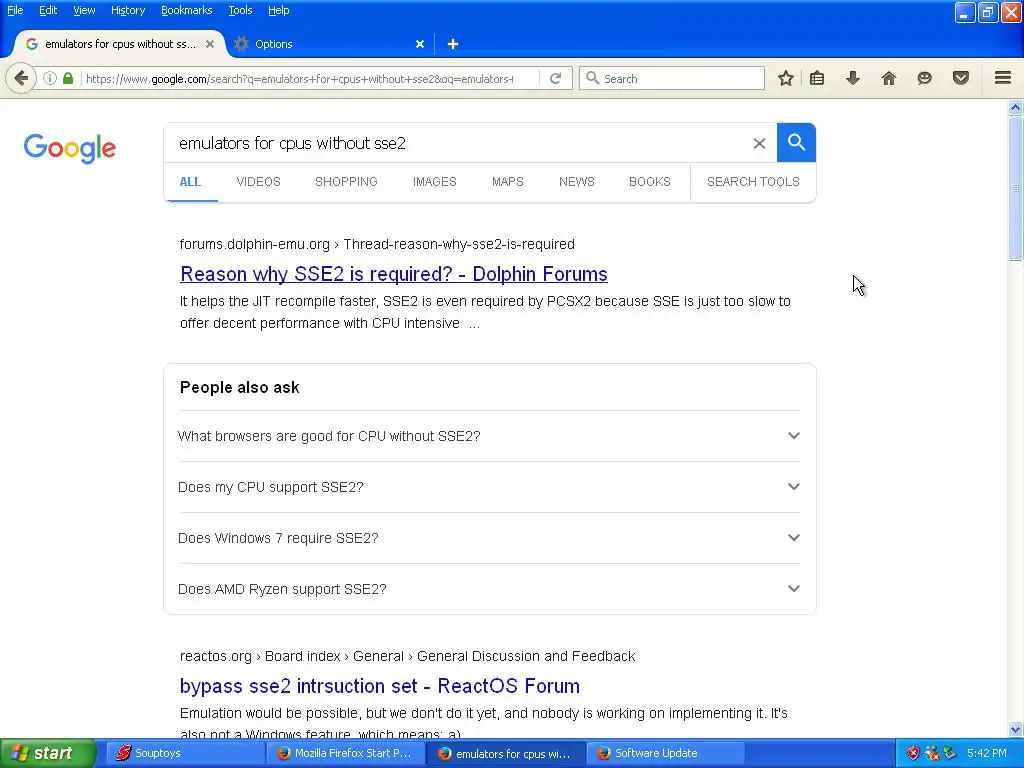The image size is (1024, 768).
Task: Click the green padlock security icon
Action: [x=68, y=78]
